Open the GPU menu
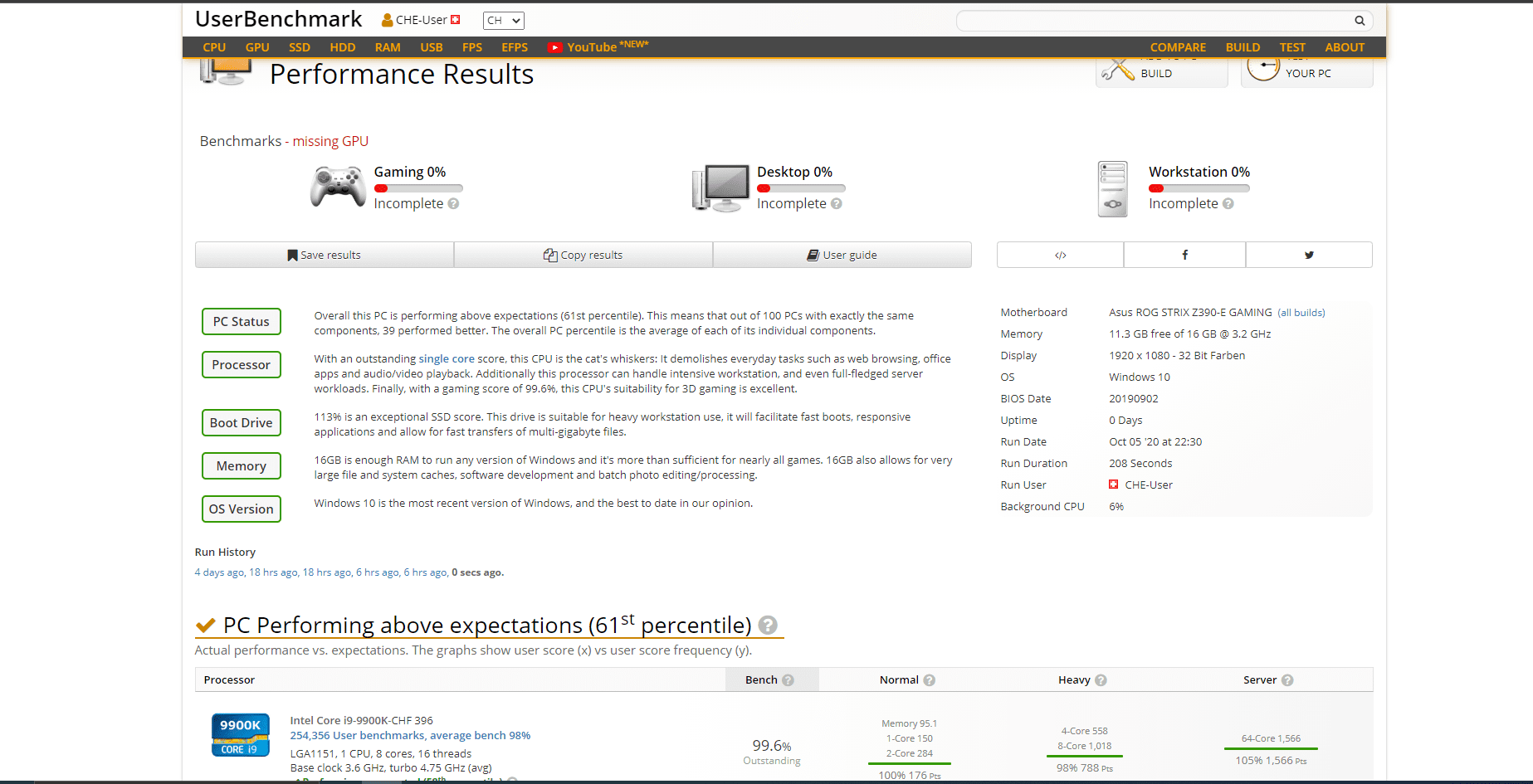 coord(257,48)
